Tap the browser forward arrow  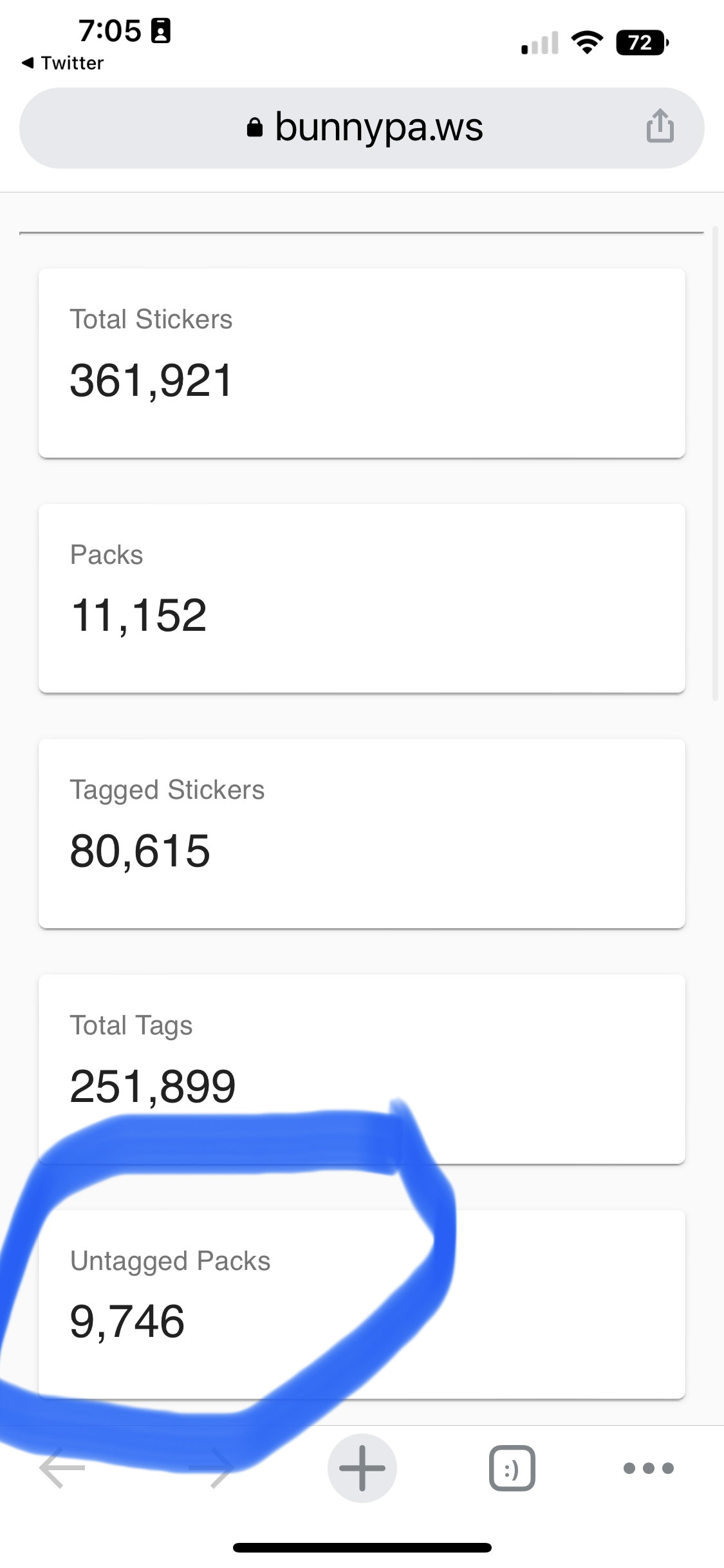tap(214, 1468)
